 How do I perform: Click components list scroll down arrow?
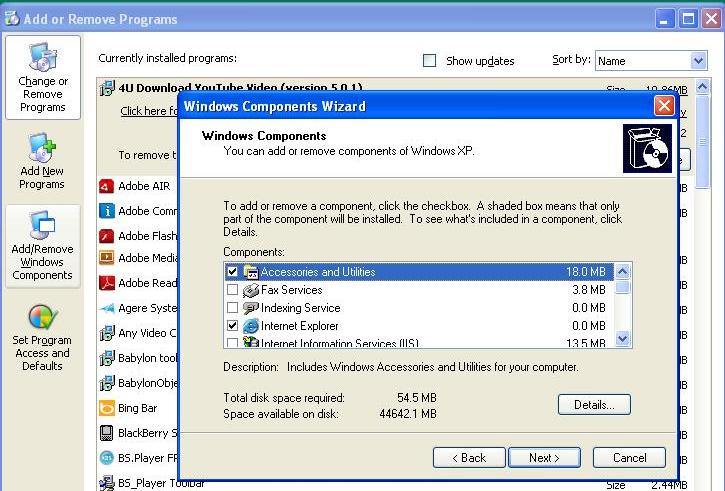(x=622, y=339)
